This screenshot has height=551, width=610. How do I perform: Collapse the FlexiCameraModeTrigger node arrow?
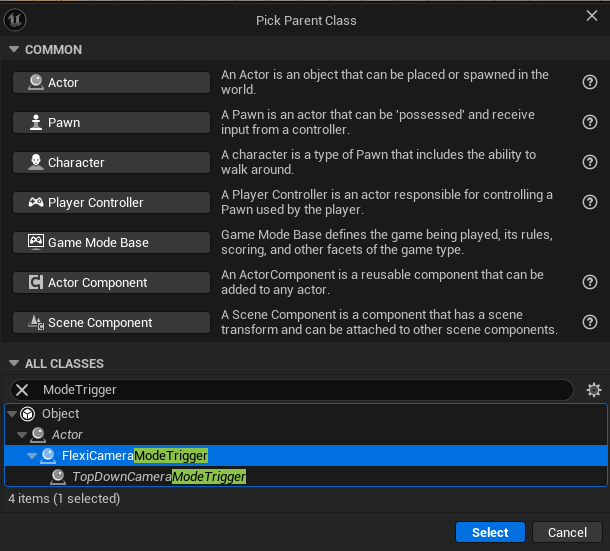tap(32, 456)
